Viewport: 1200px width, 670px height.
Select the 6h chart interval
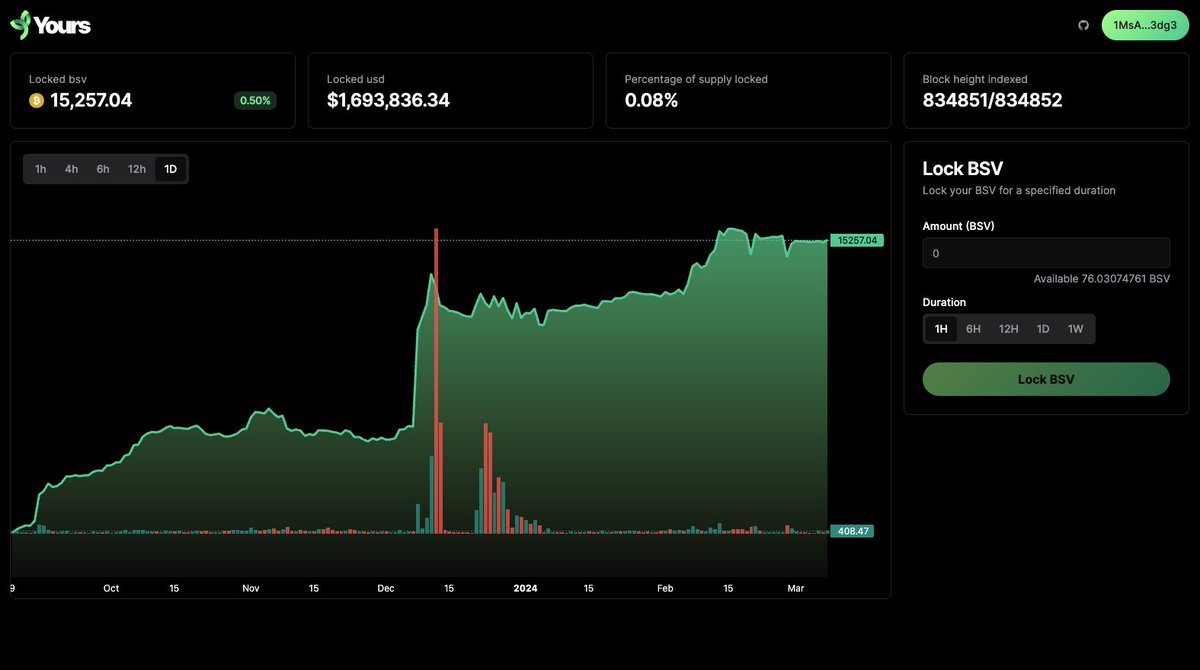tap(103, 169)
